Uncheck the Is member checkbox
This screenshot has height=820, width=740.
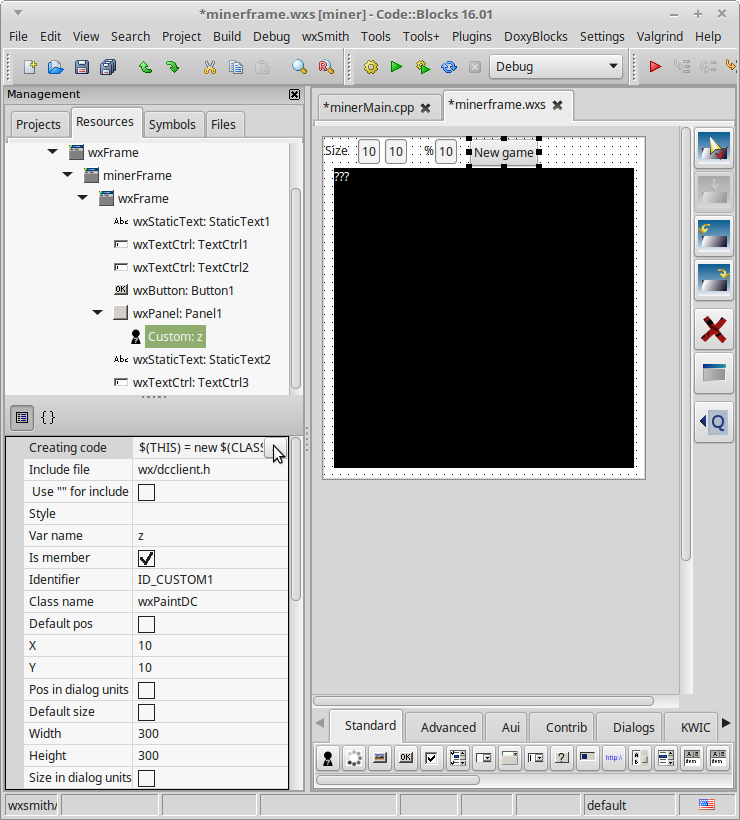pos(146,558)
